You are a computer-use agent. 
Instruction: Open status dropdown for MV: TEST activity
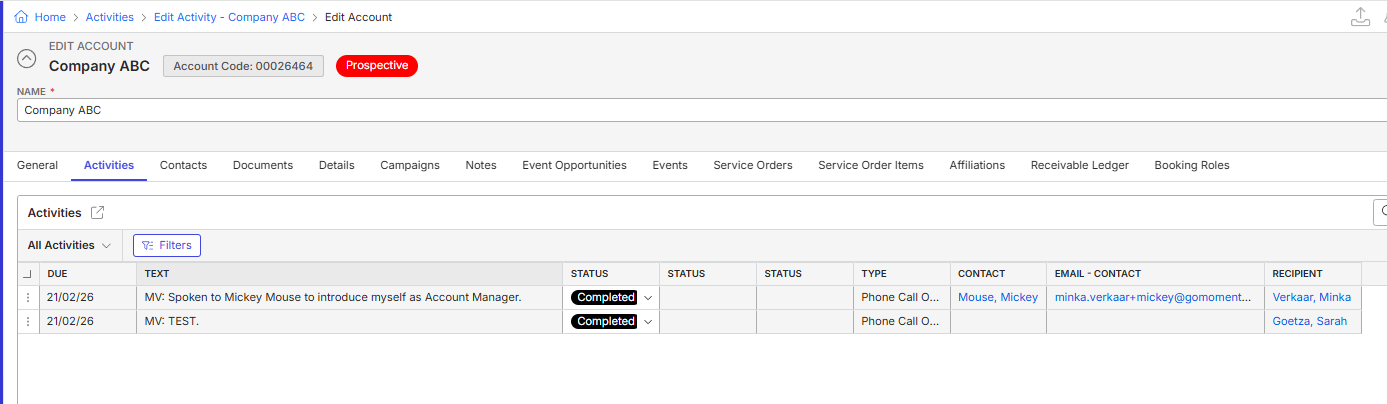[x=647, y=321]
